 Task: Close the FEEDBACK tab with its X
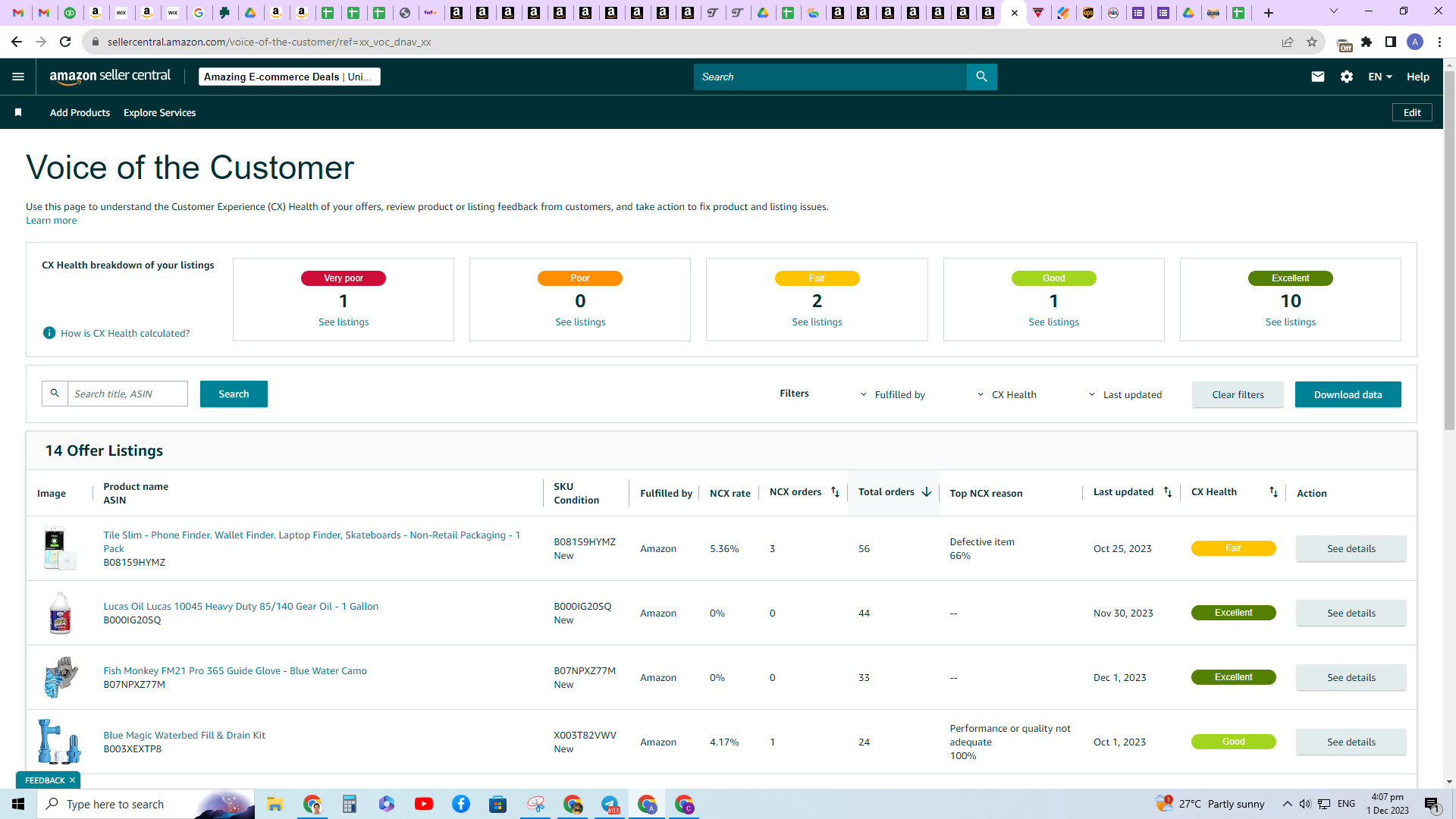[x=73, y=780]
